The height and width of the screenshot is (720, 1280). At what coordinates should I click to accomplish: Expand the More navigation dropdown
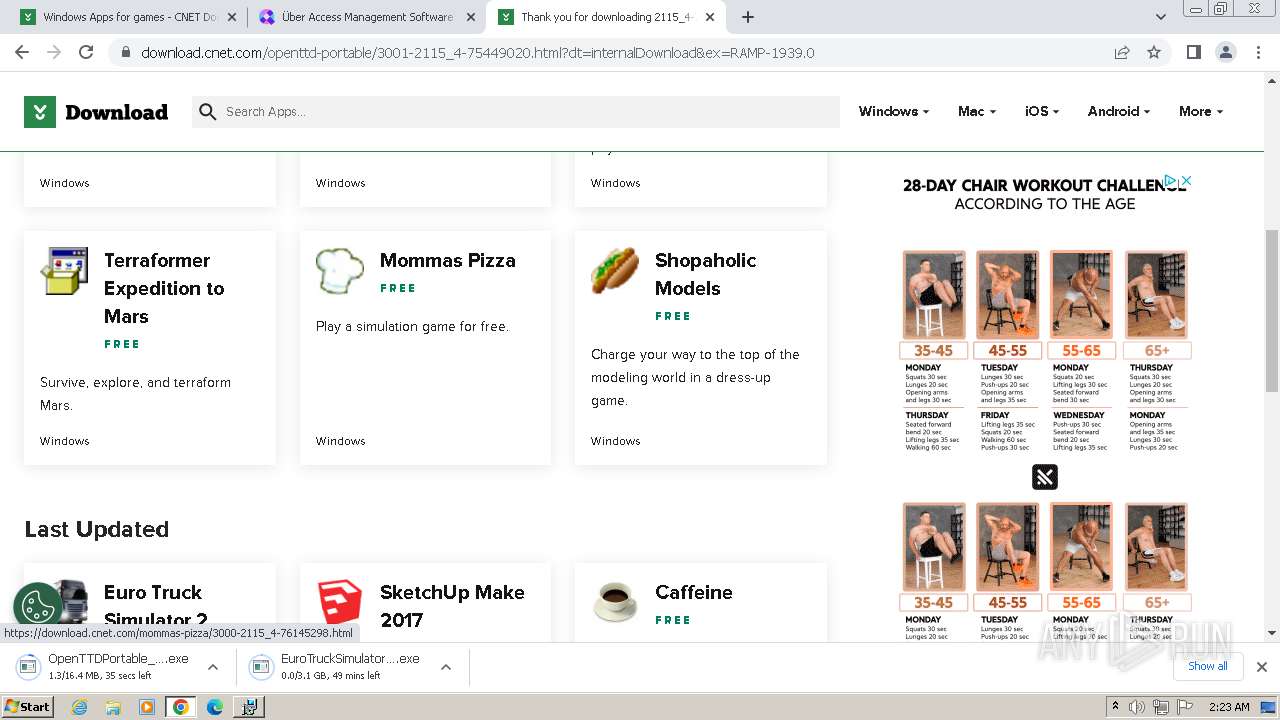pyautogui.click(x=1201, y=112)
